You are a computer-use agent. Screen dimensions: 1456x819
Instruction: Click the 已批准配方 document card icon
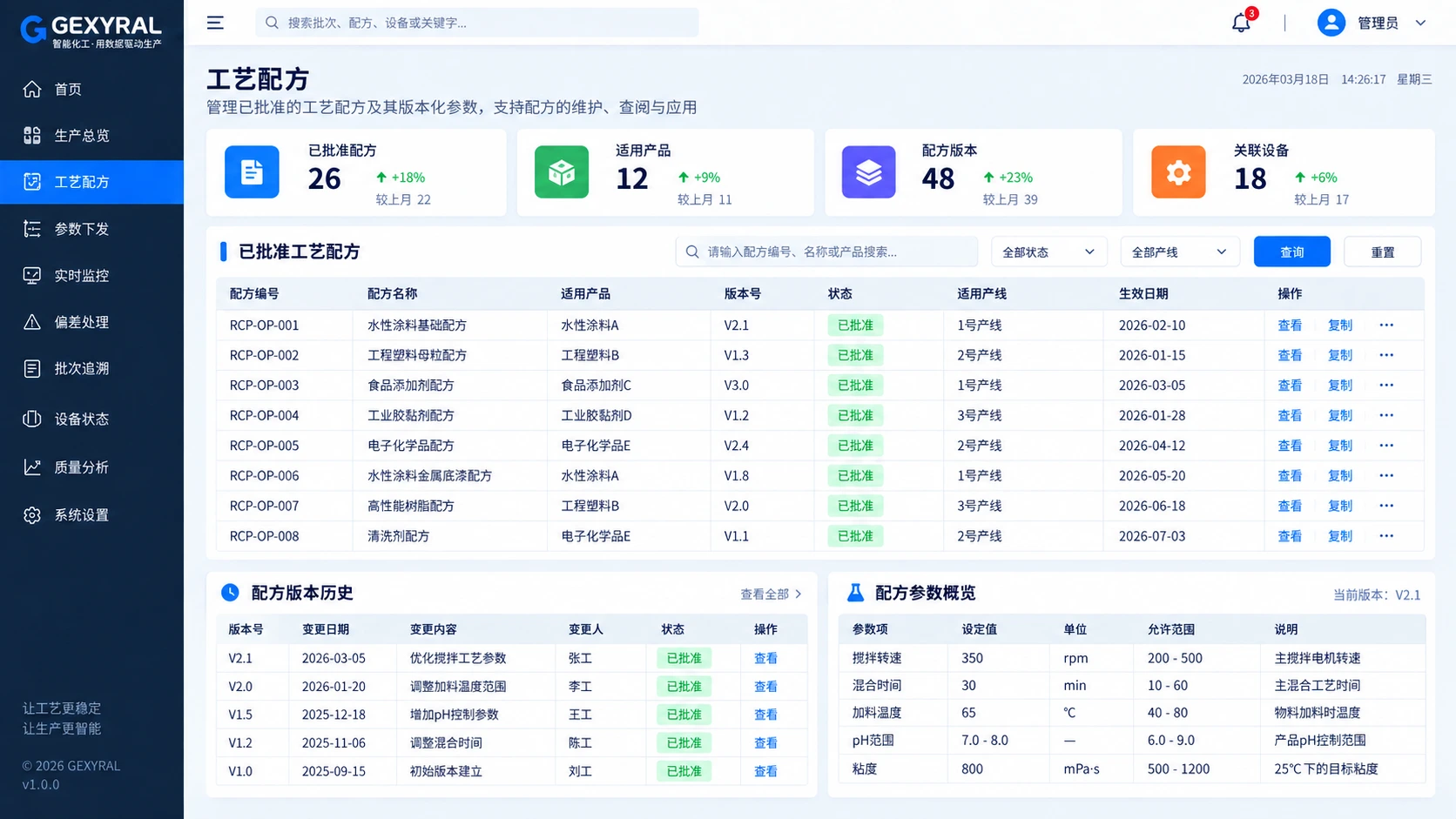pyautogui.click(x=252, y=171)
